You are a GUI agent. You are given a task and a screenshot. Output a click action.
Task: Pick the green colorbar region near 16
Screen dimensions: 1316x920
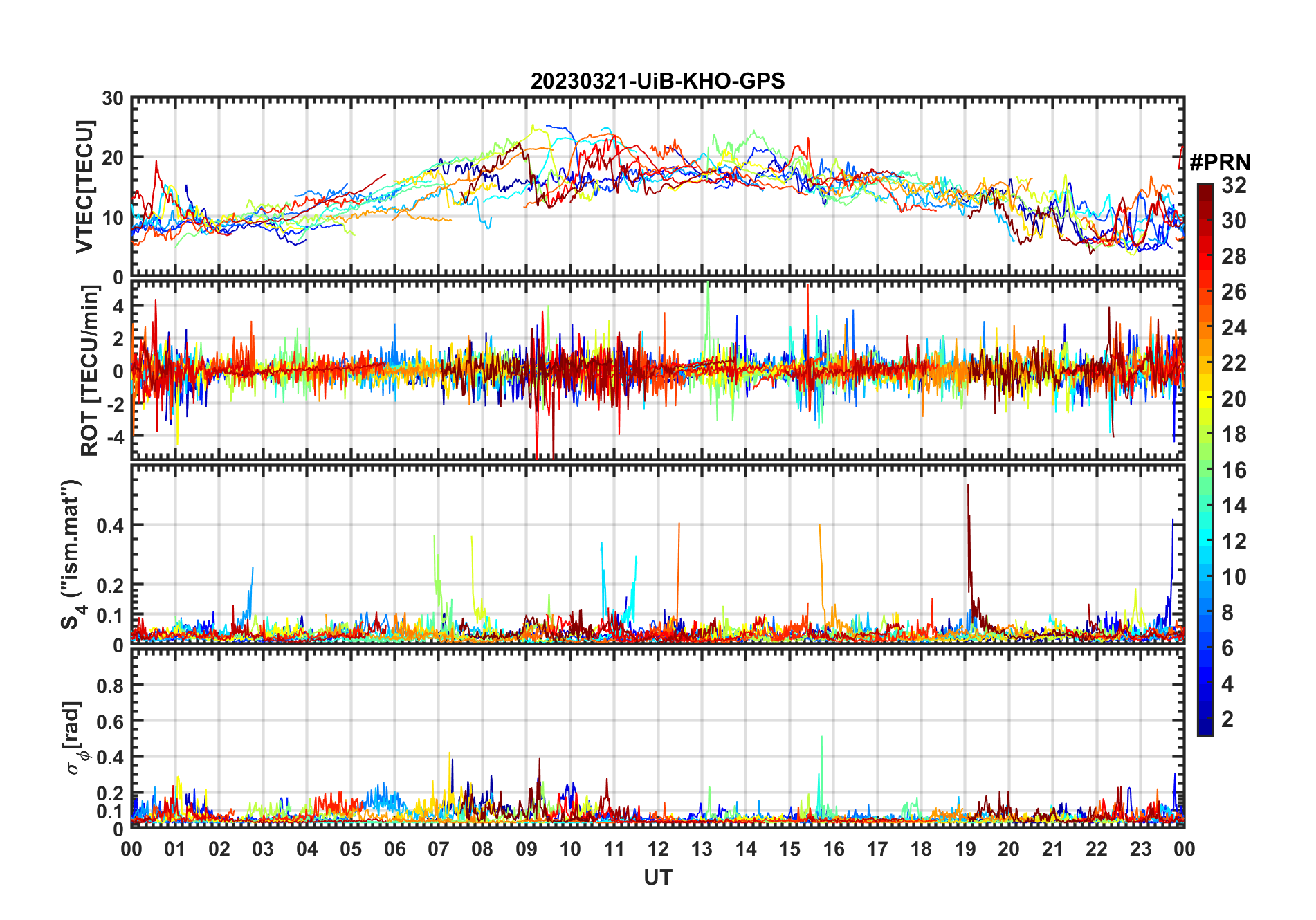[1205, 470]
